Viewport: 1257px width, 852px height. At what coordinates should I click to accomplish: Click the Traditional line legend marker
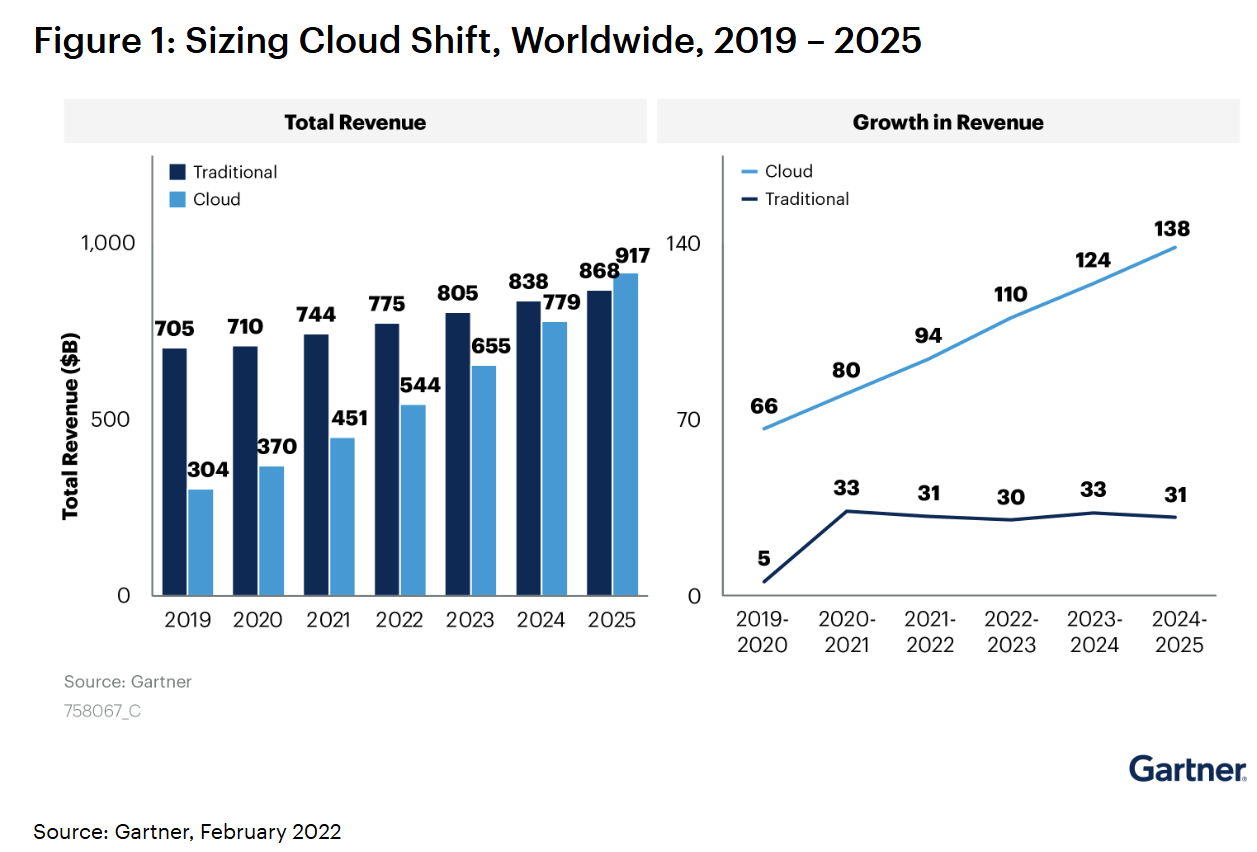pyautogui.click(x=748, y=199)
